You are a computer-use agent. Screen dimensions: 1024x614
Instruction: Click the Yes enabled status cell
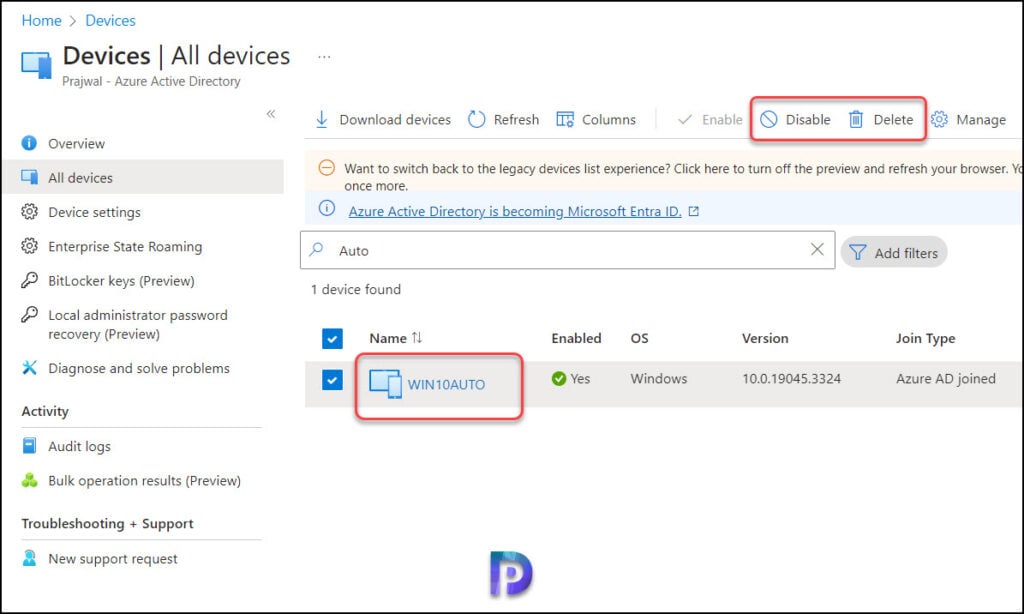(x=571, y=379)
